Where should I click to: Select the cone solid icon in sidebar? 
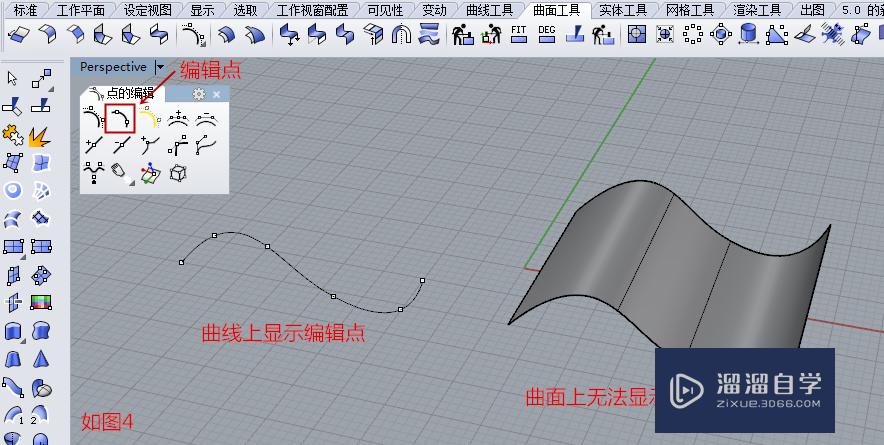pos(41,359)
